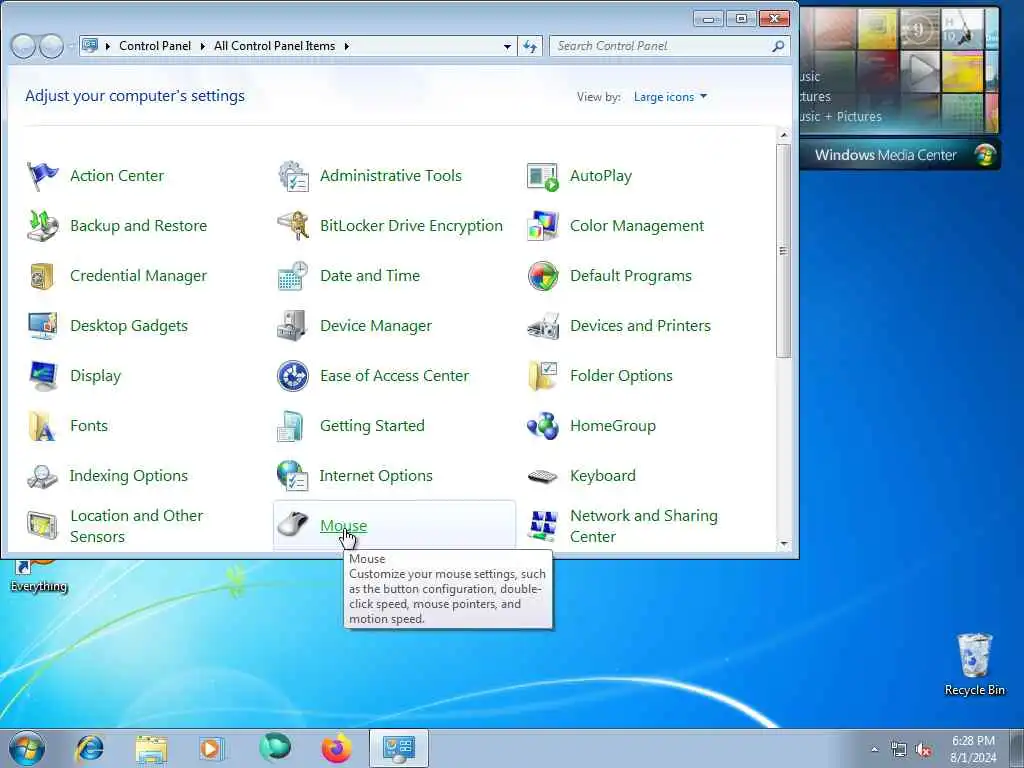The width and height of the screenshot is (1024, 768).
Task: Expand arrow after Control Panel breadcrumb
Action: coord(202,46)
